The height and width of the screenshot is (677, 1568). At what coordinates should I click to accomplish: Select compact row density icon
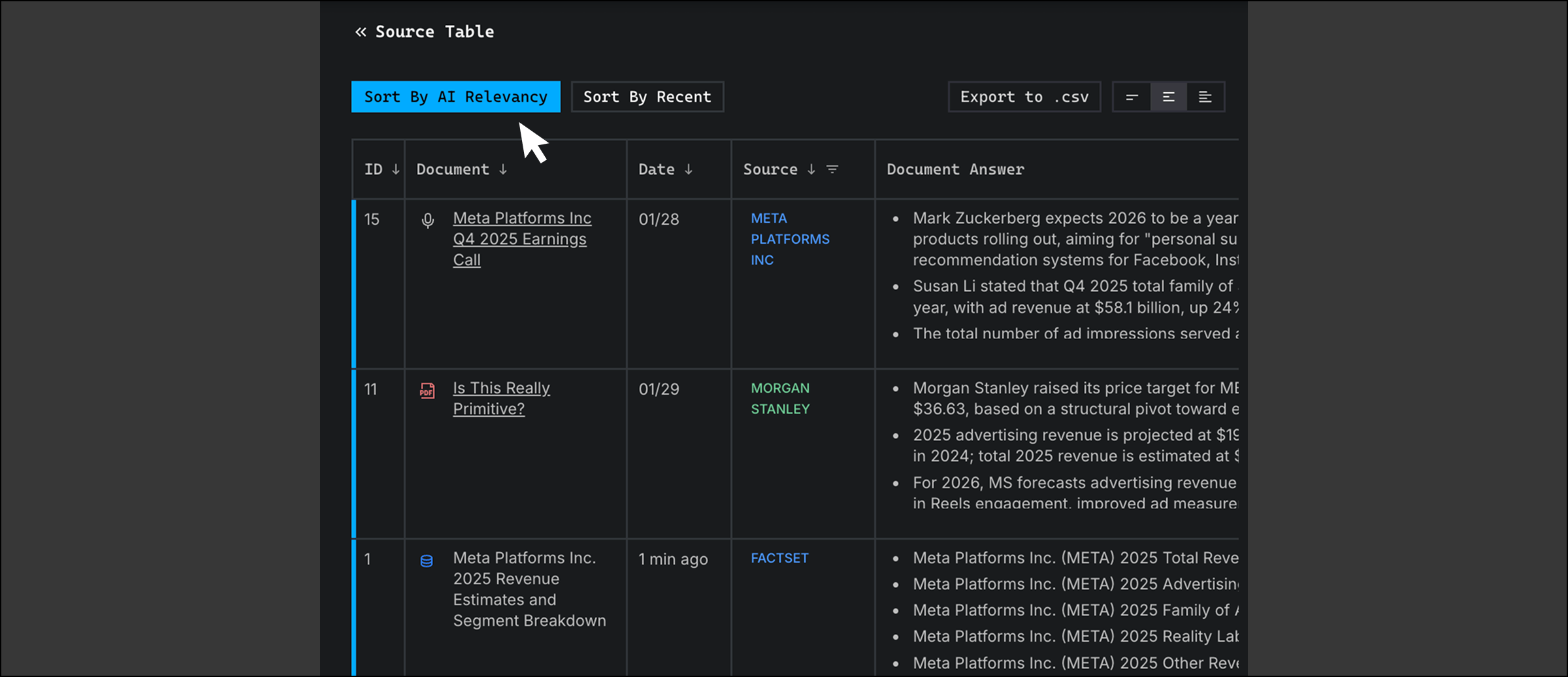click(x=1132, y=97)
